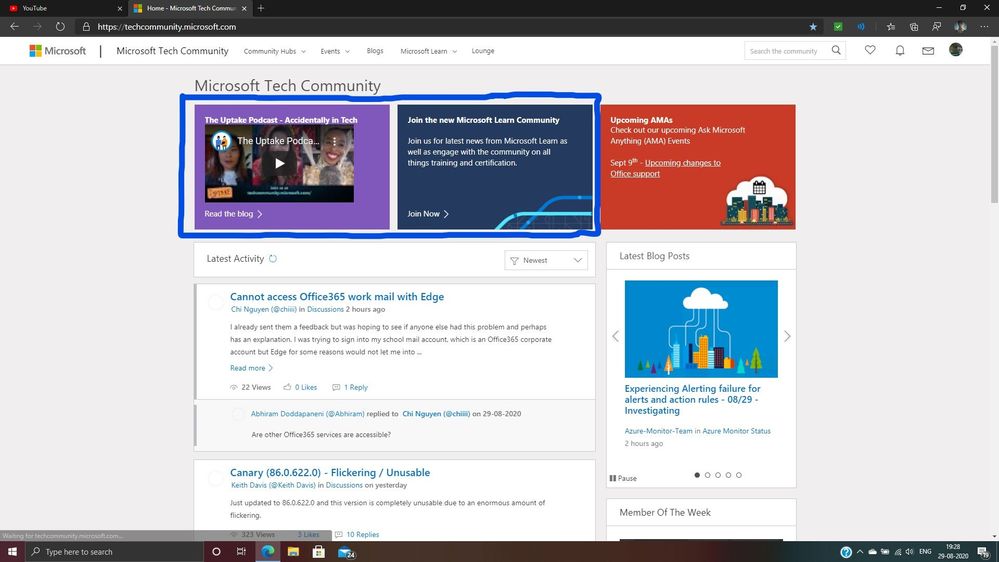999x562 pixels.
Task: Expand the Community Hubs menu
Action: (275, 51)
